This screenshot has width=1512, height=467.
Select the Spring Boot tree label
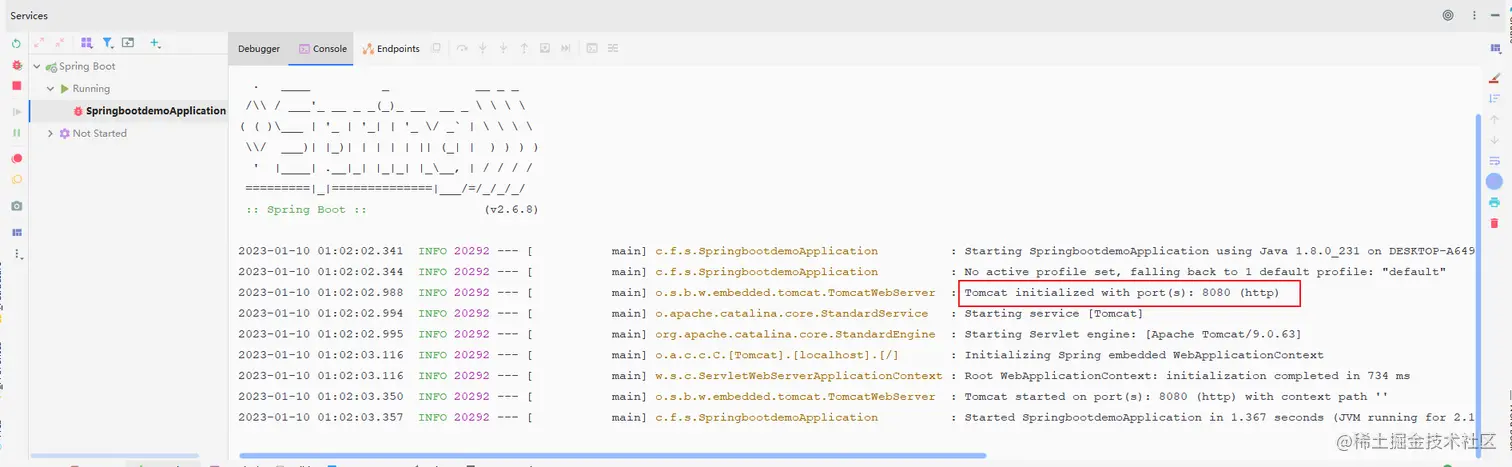click(87, 66)
